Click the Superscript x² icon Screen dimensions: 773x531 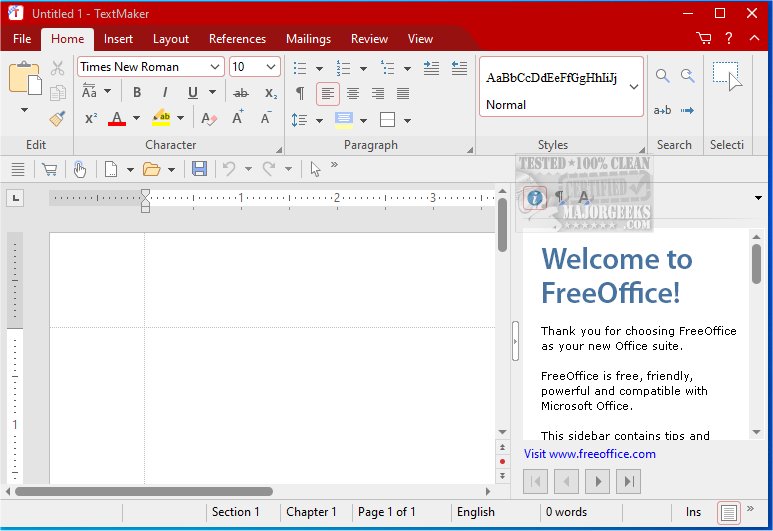[90, 119]
